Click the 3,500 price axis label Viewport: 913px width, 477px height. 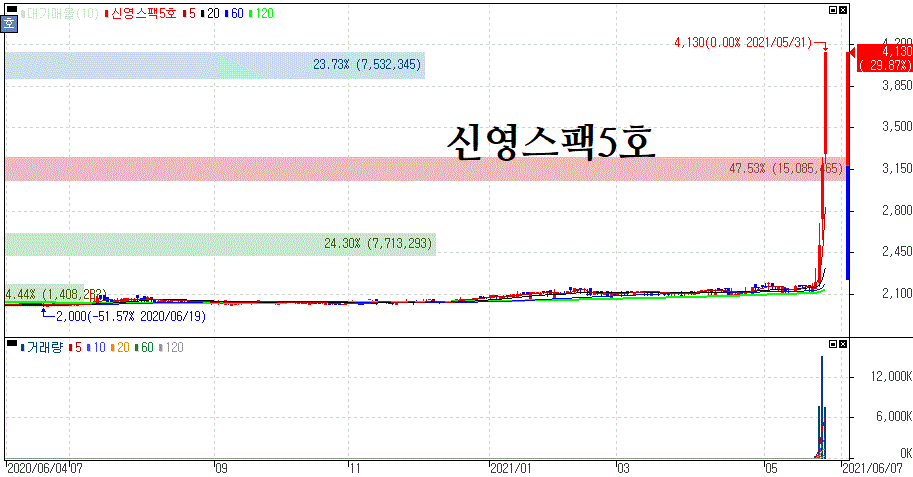point(897,127)
